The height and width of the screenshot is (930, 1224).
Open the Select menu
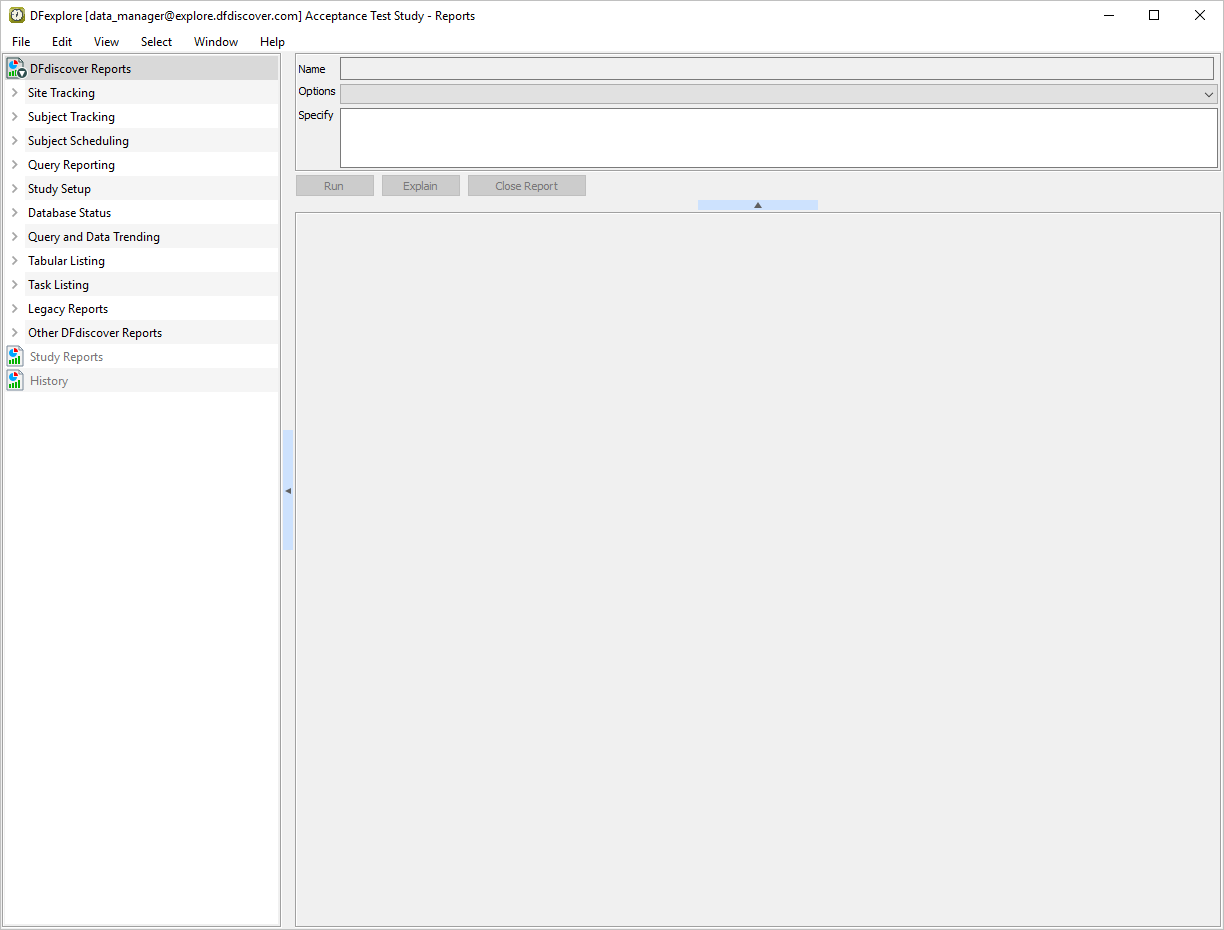tap(156, 42)
